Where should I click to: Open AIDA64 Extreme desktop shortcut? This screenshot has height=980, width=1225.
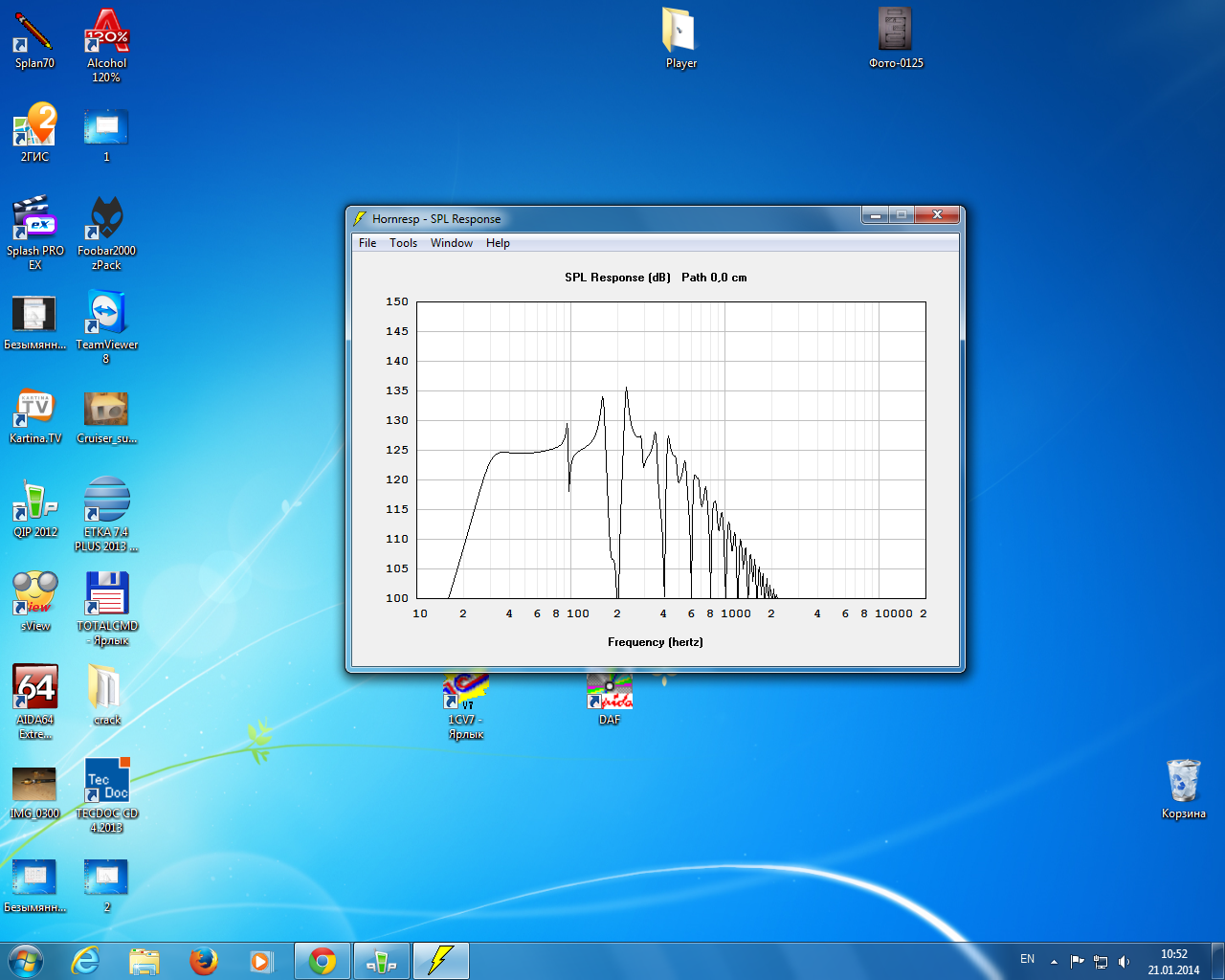34,702
